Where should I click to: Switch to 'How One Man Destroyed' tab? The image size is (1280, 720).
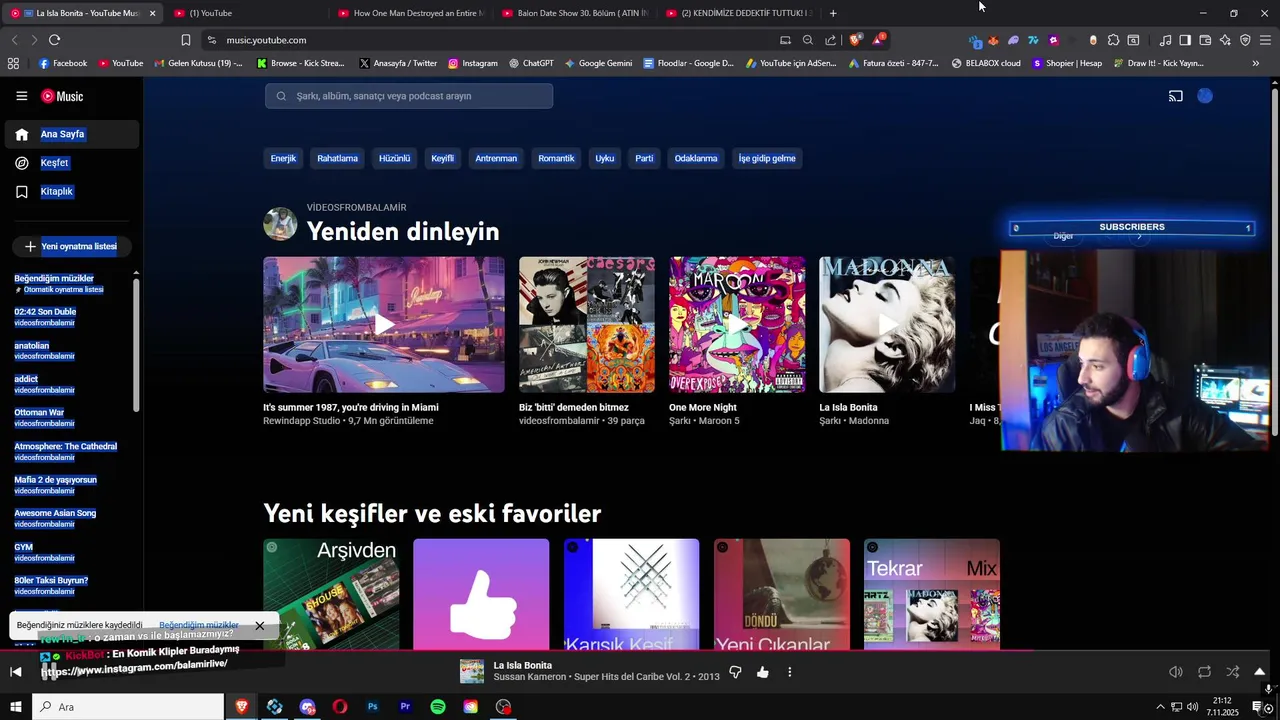click(x=410, y=13)
